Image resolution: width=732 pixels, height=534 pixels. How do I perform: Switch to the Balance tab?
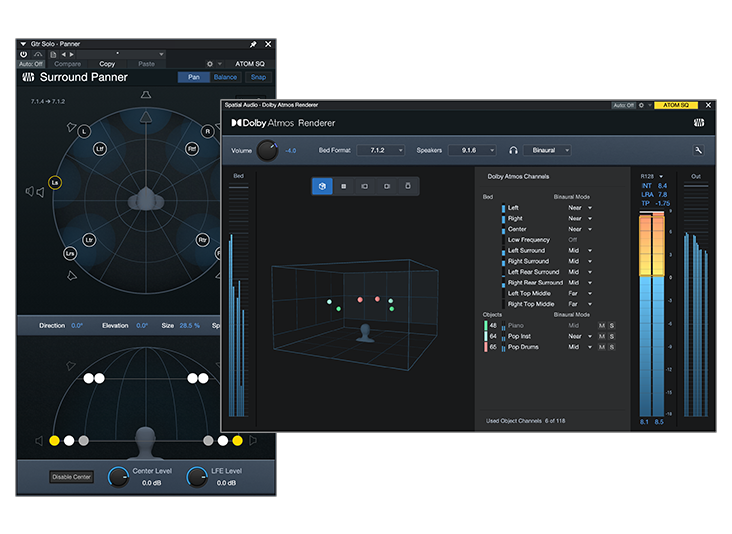[226, 77]
